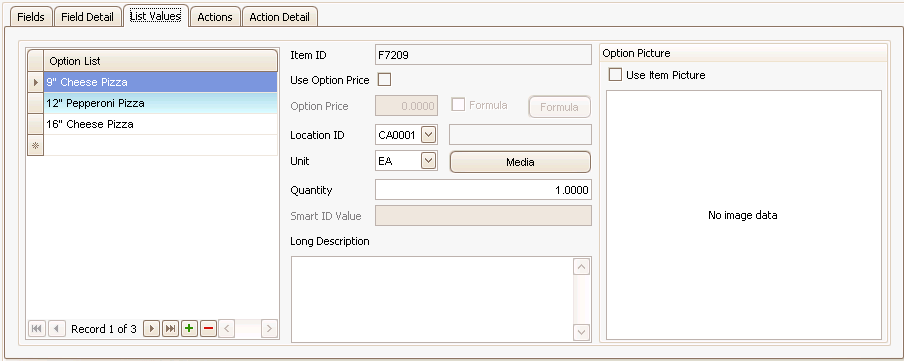Click the Media button
The image size is (904, 361).
tap(520, 162)
